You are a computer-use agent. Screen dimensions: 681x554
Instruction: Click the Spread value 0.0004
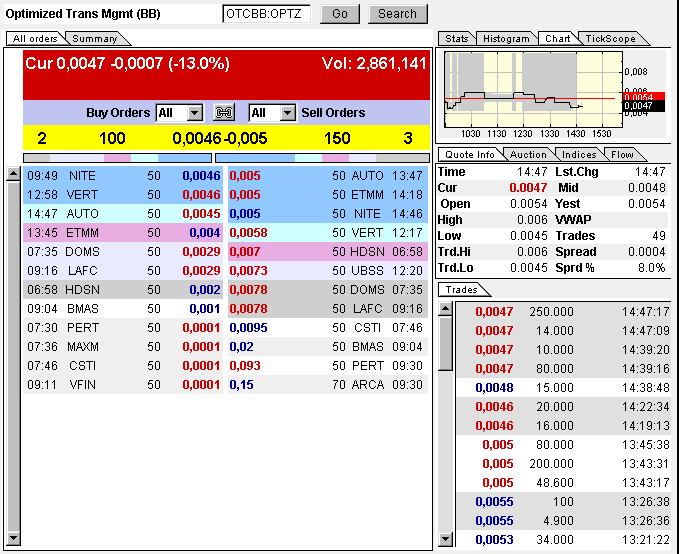(647, 252)
